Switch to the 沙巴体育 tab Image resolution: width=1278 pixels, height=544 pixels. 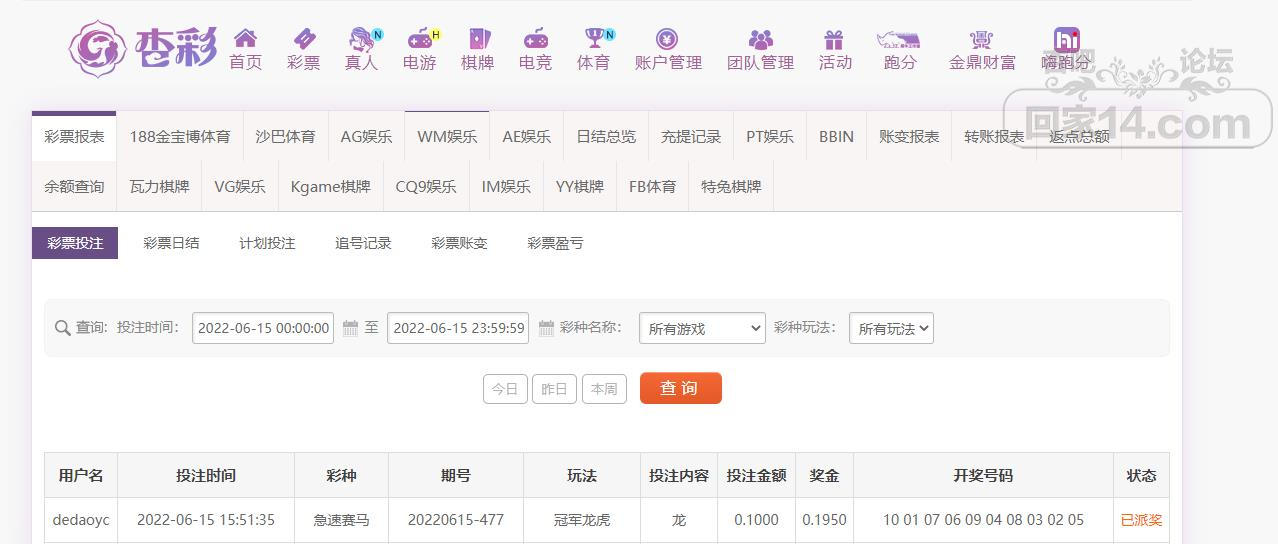pyautogui.click(x=285, y=136)
